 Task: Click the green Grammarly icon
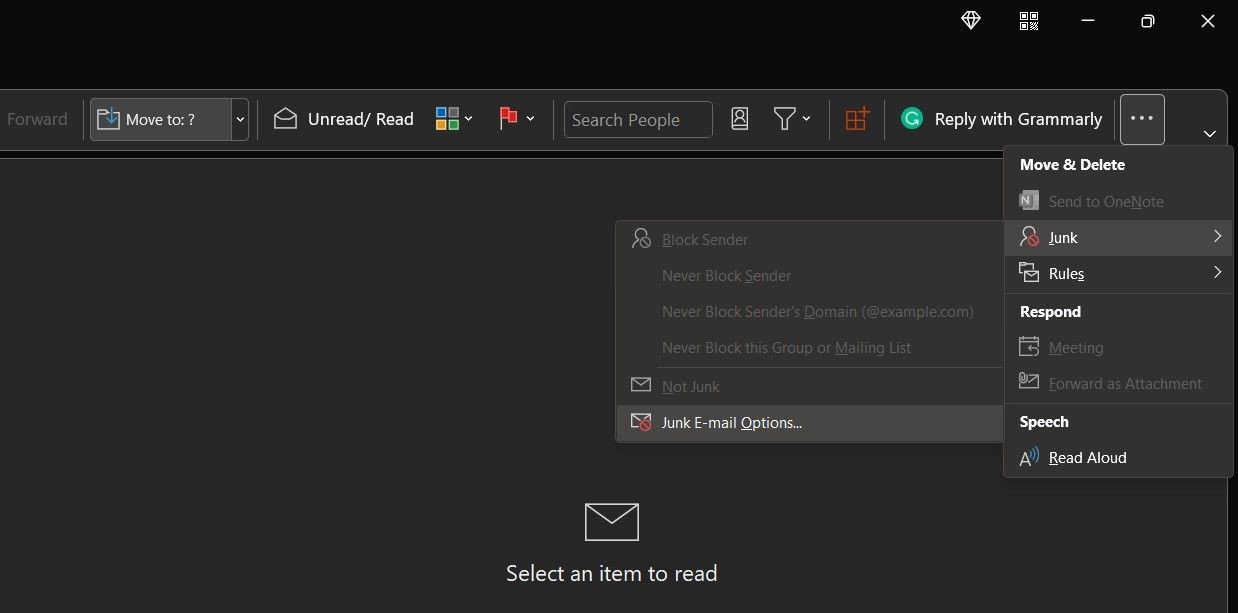pyautogui.click(x=911, y=119)
